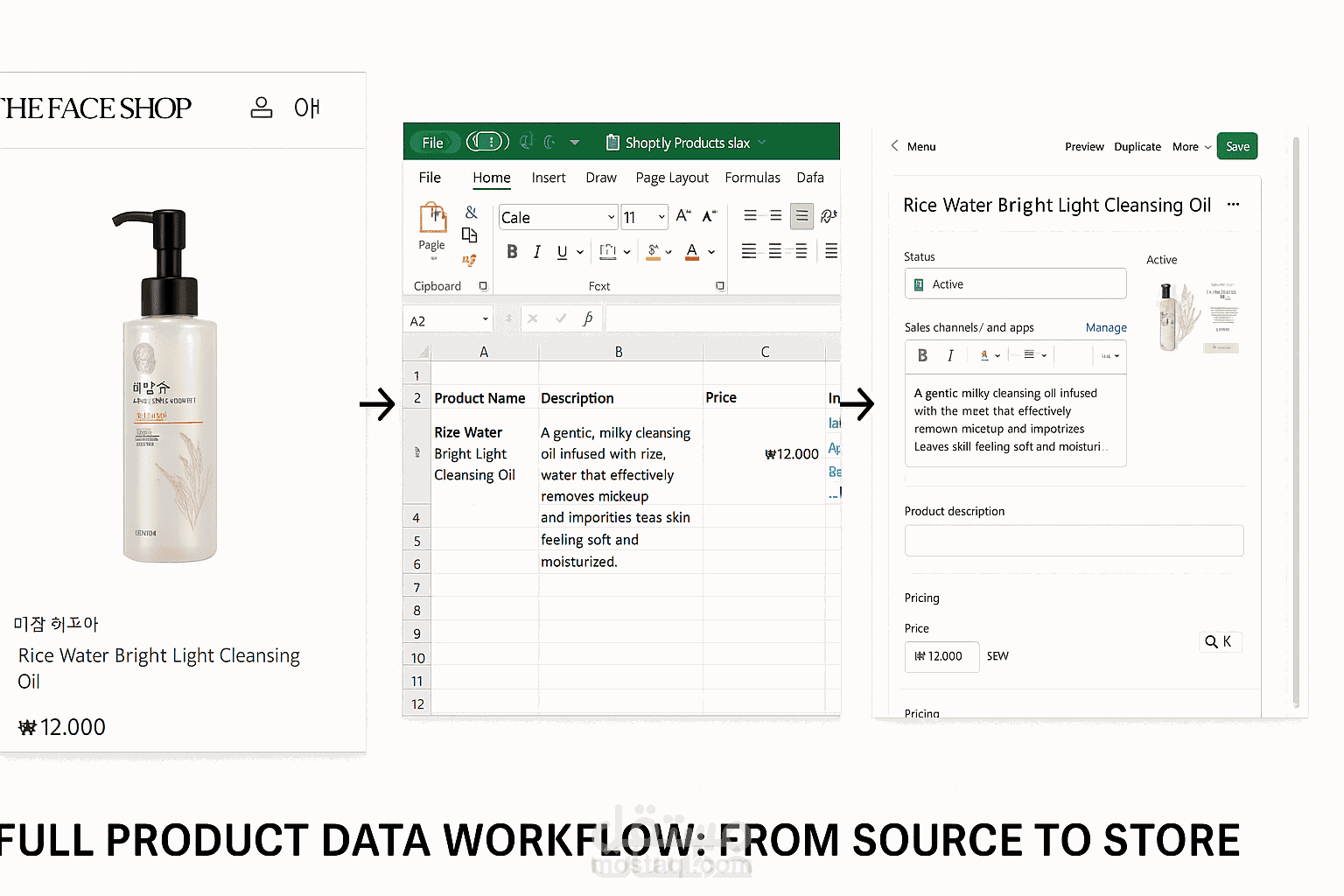
Task: Click The Face Shop logo
Action: pyautogui.click(x=95, y=108)
